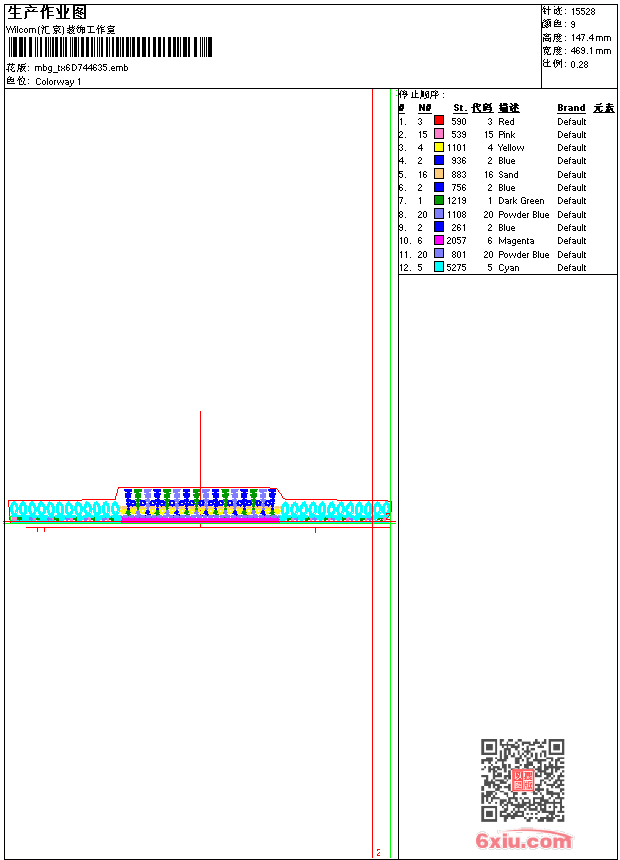
Task: Select the Sand color swatch
Action: click(x=439, y=174)
